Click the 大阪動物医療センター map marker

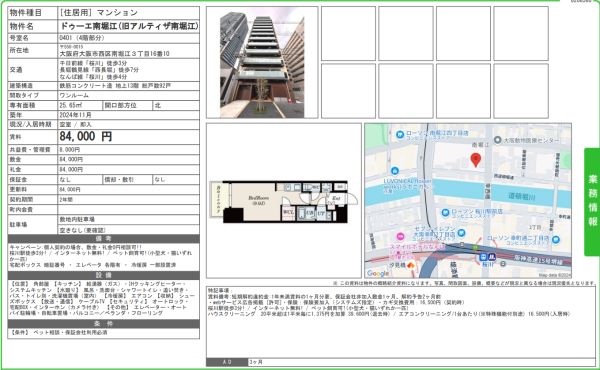coord(497,140)
